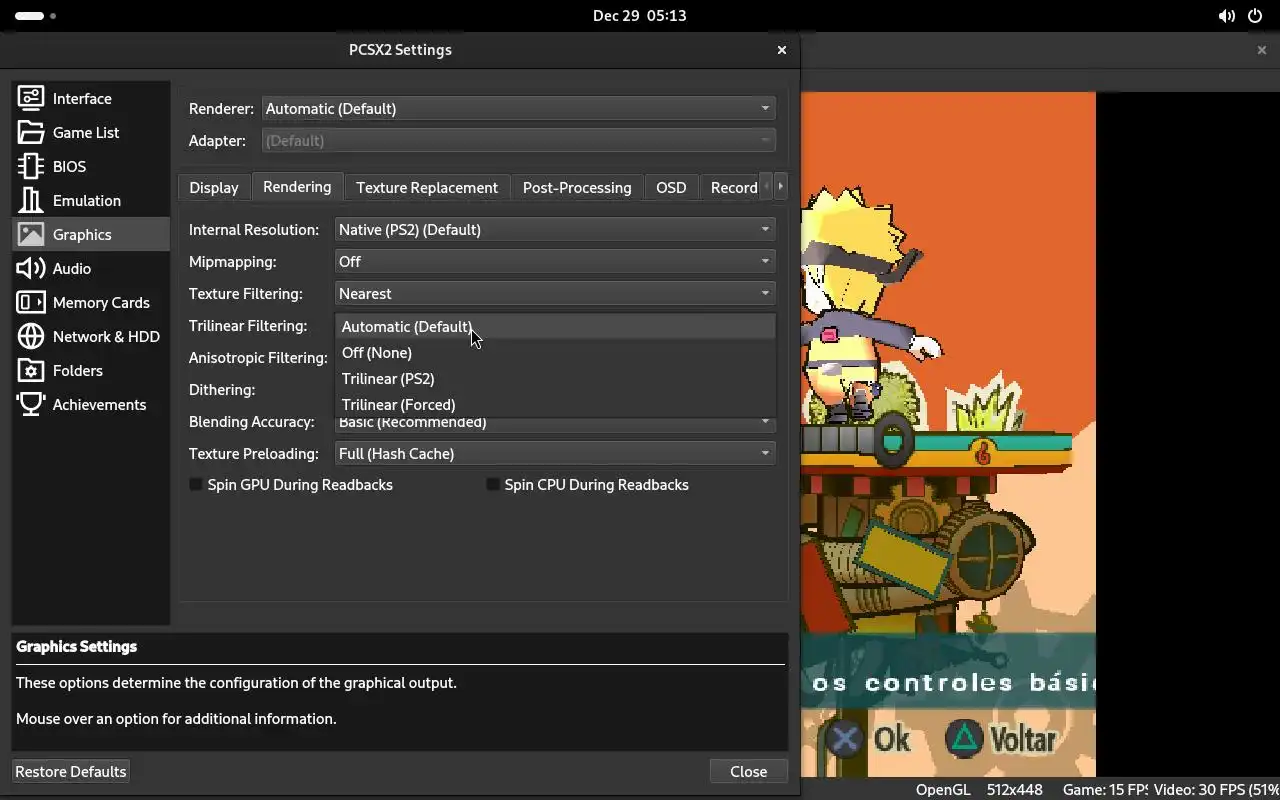The width and height of the screenshot is (1280, 800).
Task: Open the Renderer dropdown
Action: click(518, 108)
